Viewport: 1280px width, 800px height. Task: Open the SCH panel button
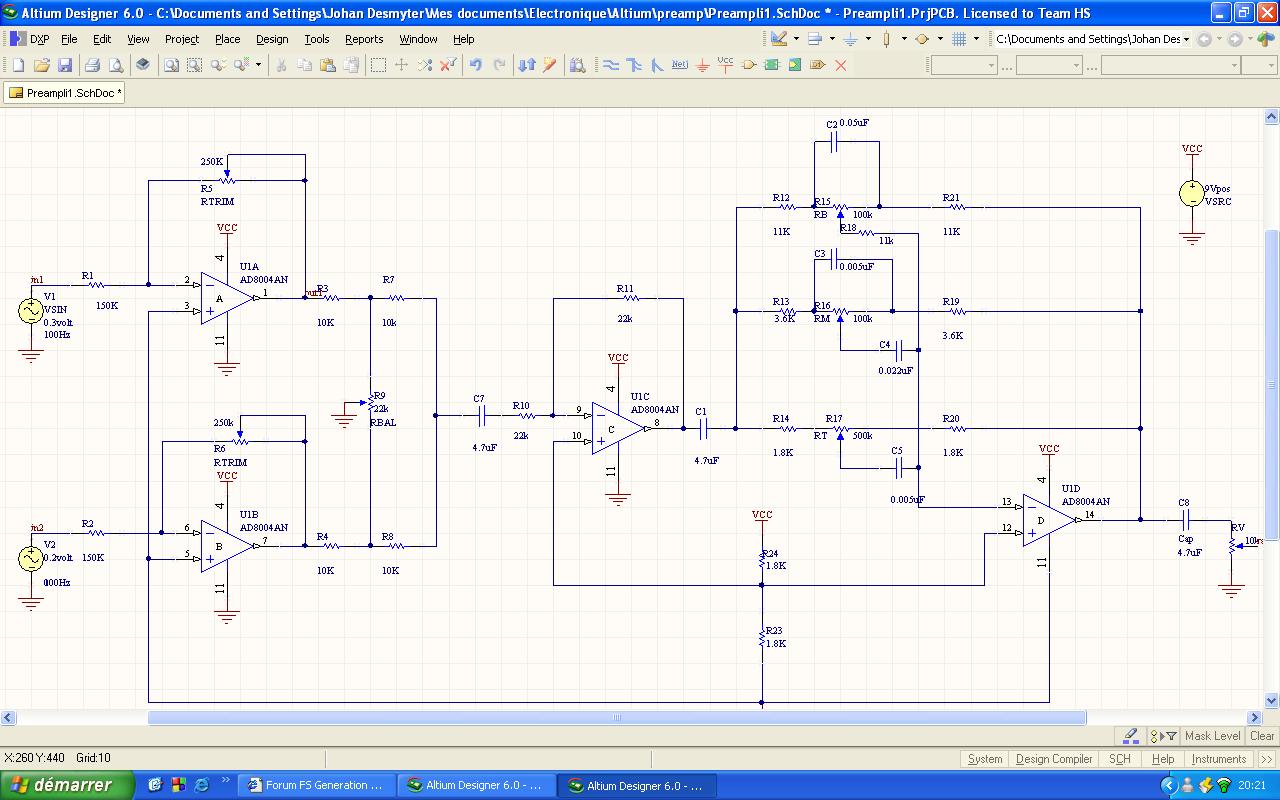point(1120,759)
